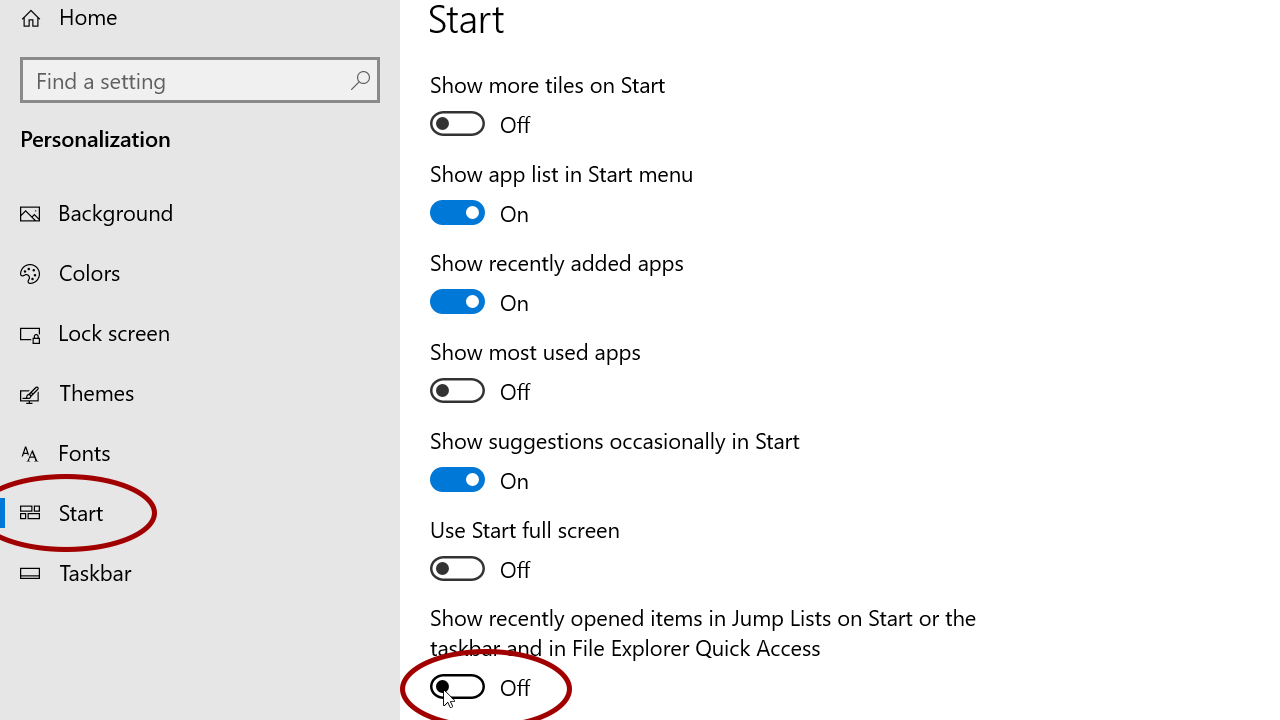
Task: Disable Show app list in Start menu
Action: tap(457, 212)
